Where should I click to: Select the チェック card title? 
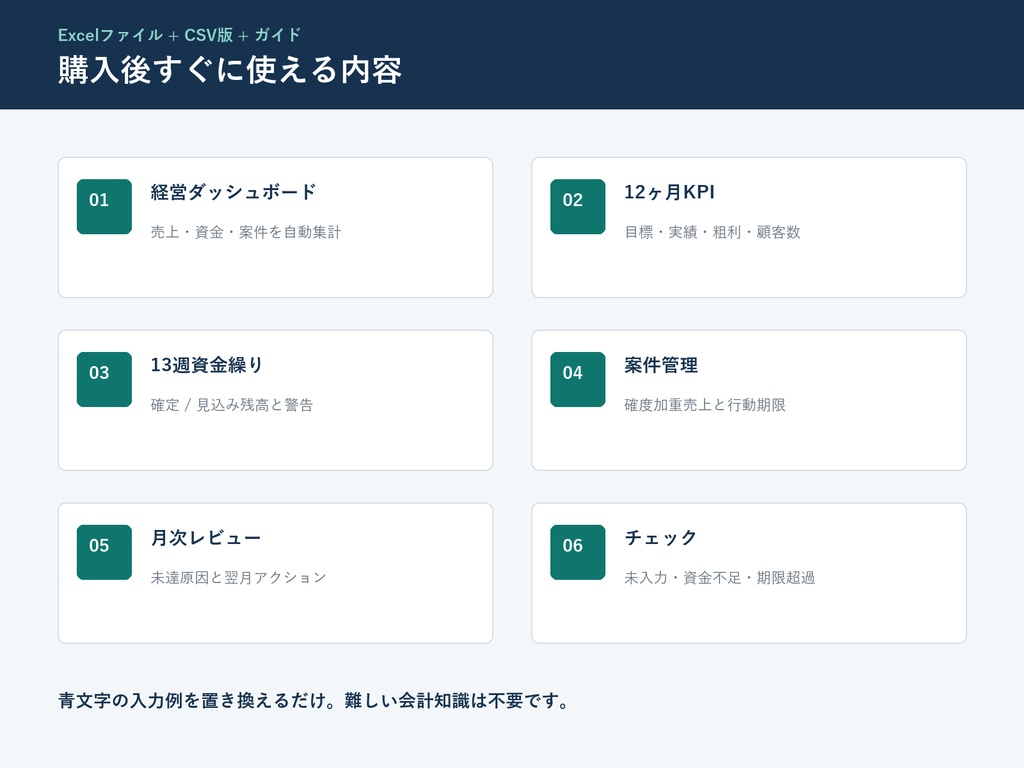click(x=661, y=538)
